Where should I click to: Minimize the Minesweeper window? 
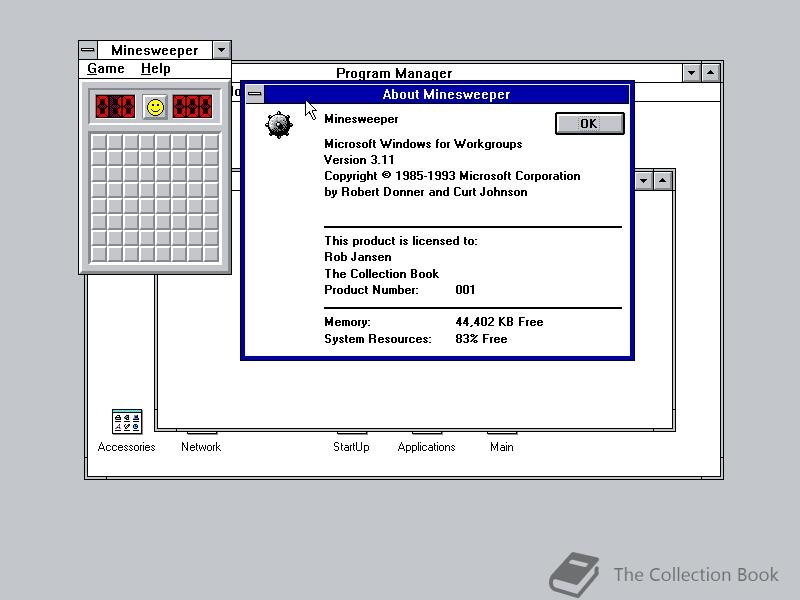pos(221,50)
